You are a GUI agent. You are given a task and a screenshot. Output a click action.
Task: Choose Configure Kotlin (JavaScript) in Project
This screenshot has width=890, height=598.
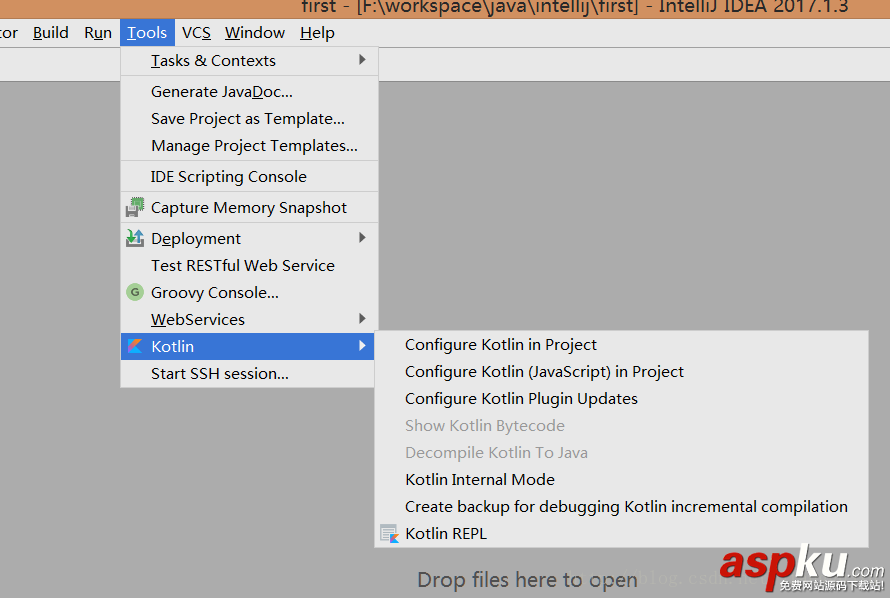click(622, 372)
